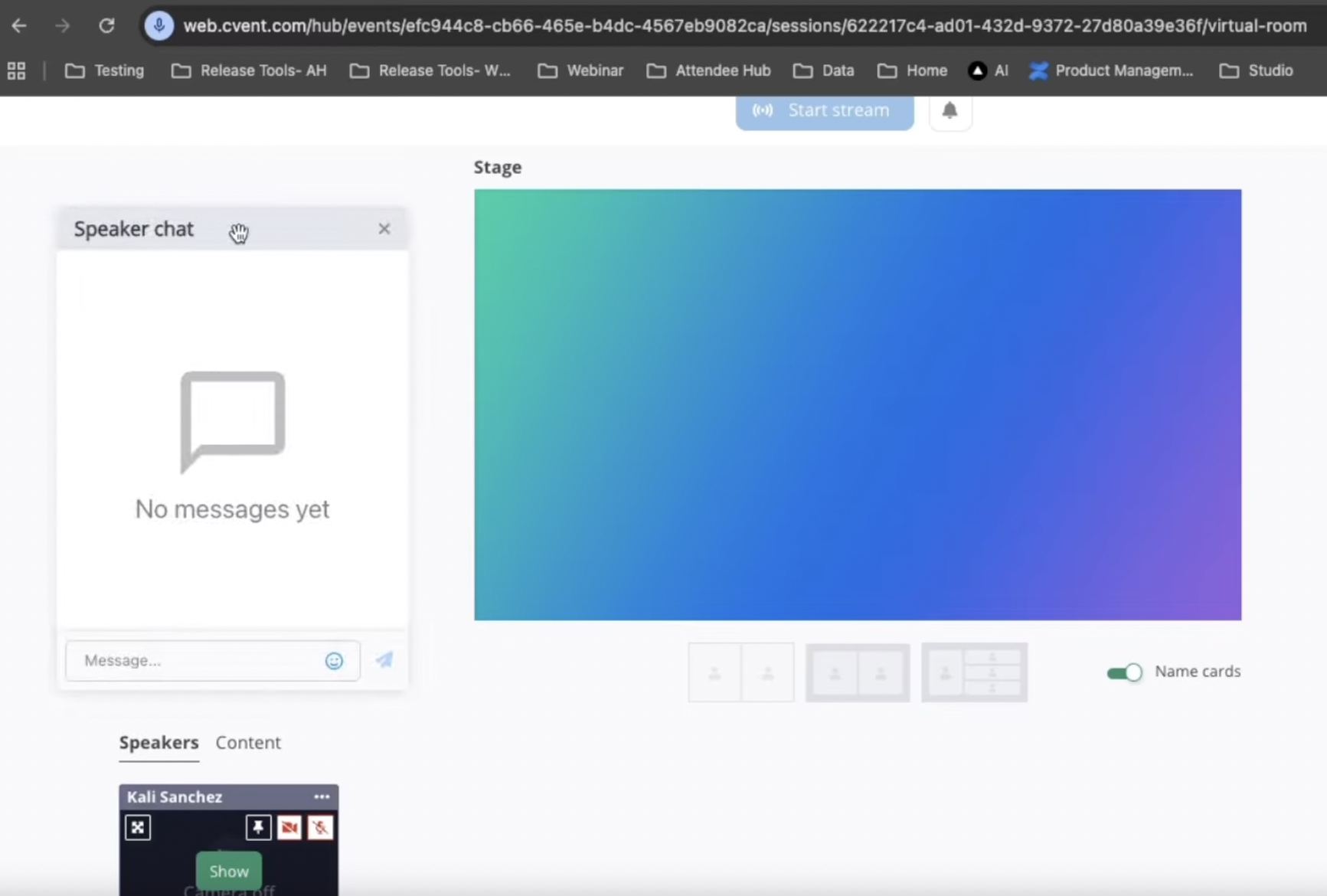Image resolution: width=1327 pixels, height=896 pixels.
Task: Expand Kali Sanchez's tile to fullscreen
Action: click(138, 827)
